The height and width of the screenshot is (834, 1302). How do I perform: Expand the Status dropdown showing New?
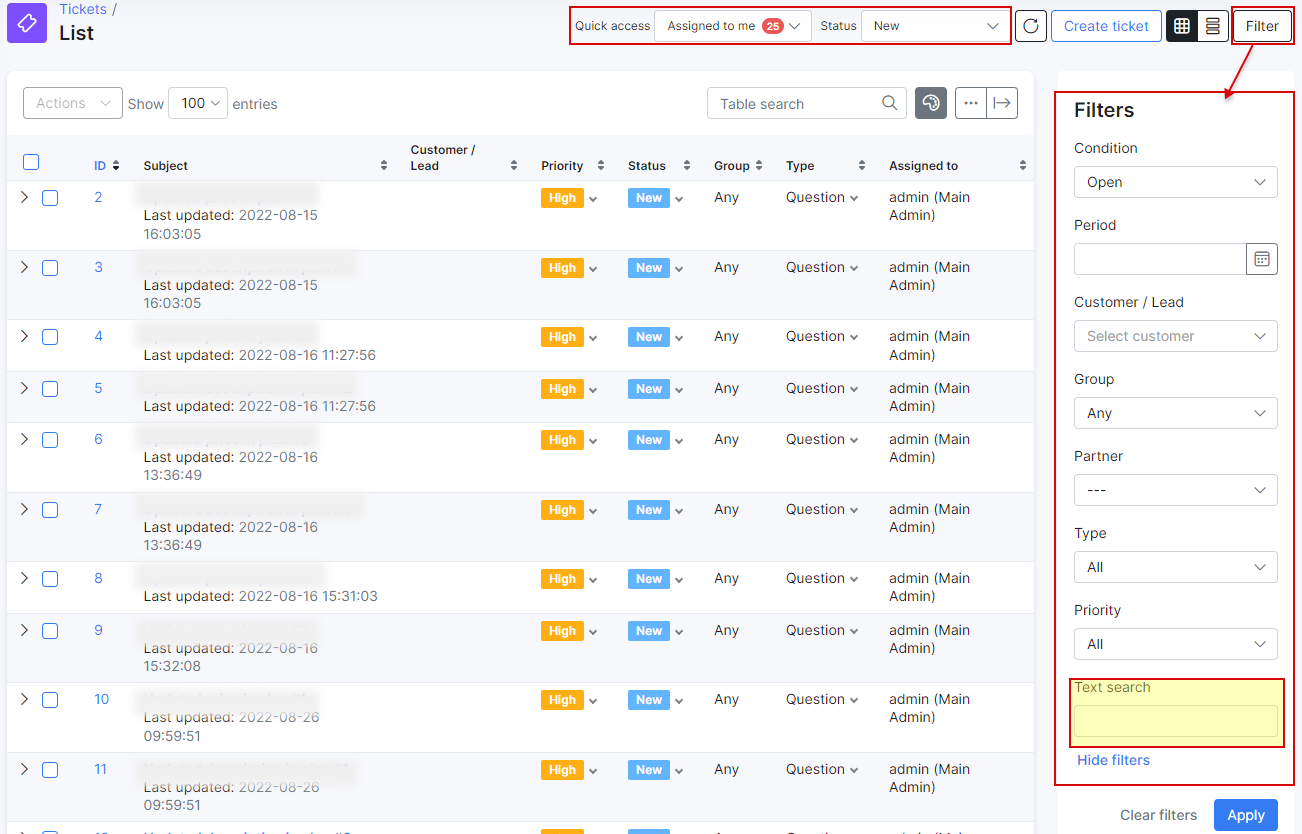tap(935, 26)
